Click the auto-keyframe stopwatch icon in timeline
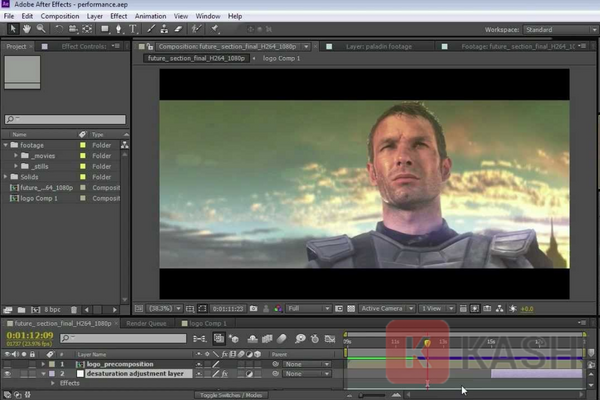The image size is (600, 400). pos(315,339)
